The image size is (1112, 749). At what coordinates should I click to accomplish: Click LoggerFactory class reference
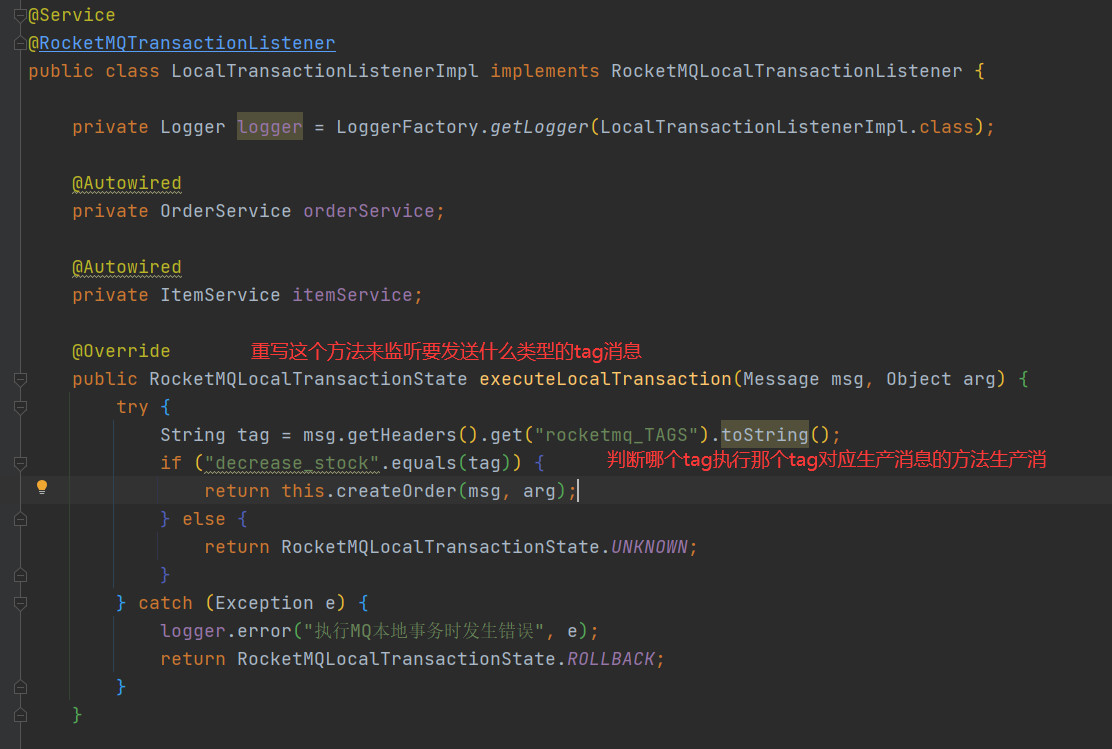click(407, 127)
